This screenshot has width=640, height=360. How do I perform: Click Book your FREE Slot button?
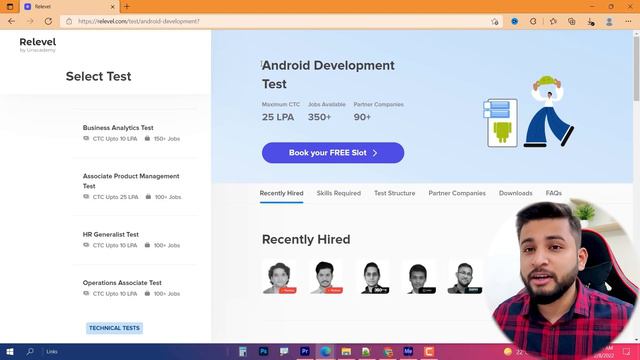coord(333,153)
